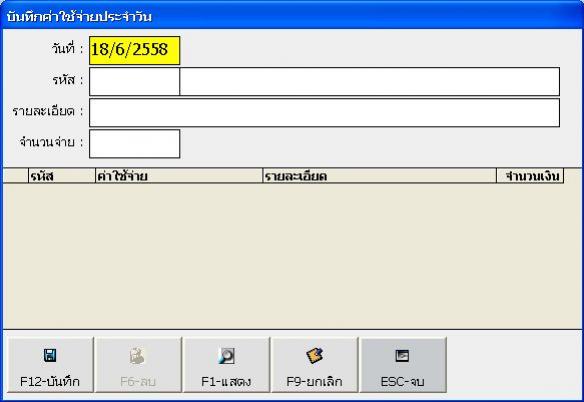Click the blank row-selector header cell
Viewport: 584px width, 402px height.
(16, 176)
